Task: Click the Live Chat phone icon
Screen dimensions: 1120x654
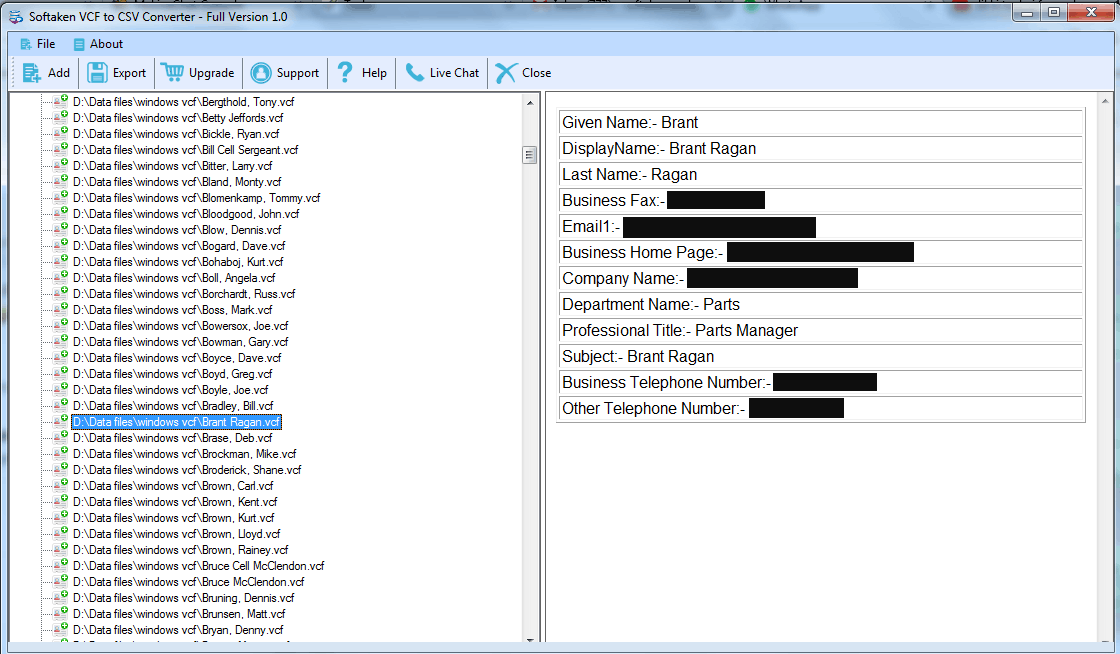Action: click(414, 72)
